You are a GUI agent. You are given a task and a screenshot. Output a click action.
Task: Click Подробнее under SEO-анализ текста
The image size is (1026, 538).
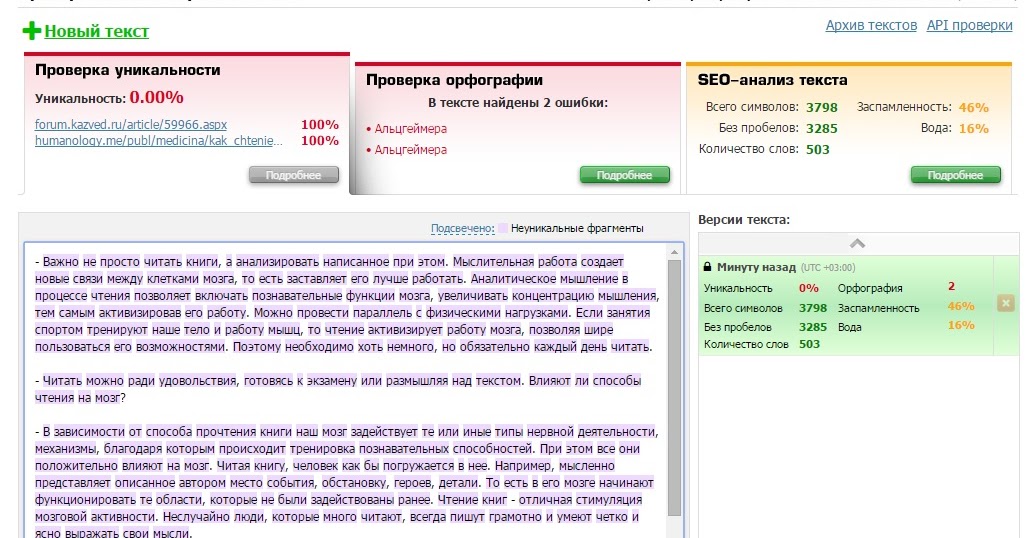tap(955, 175)
